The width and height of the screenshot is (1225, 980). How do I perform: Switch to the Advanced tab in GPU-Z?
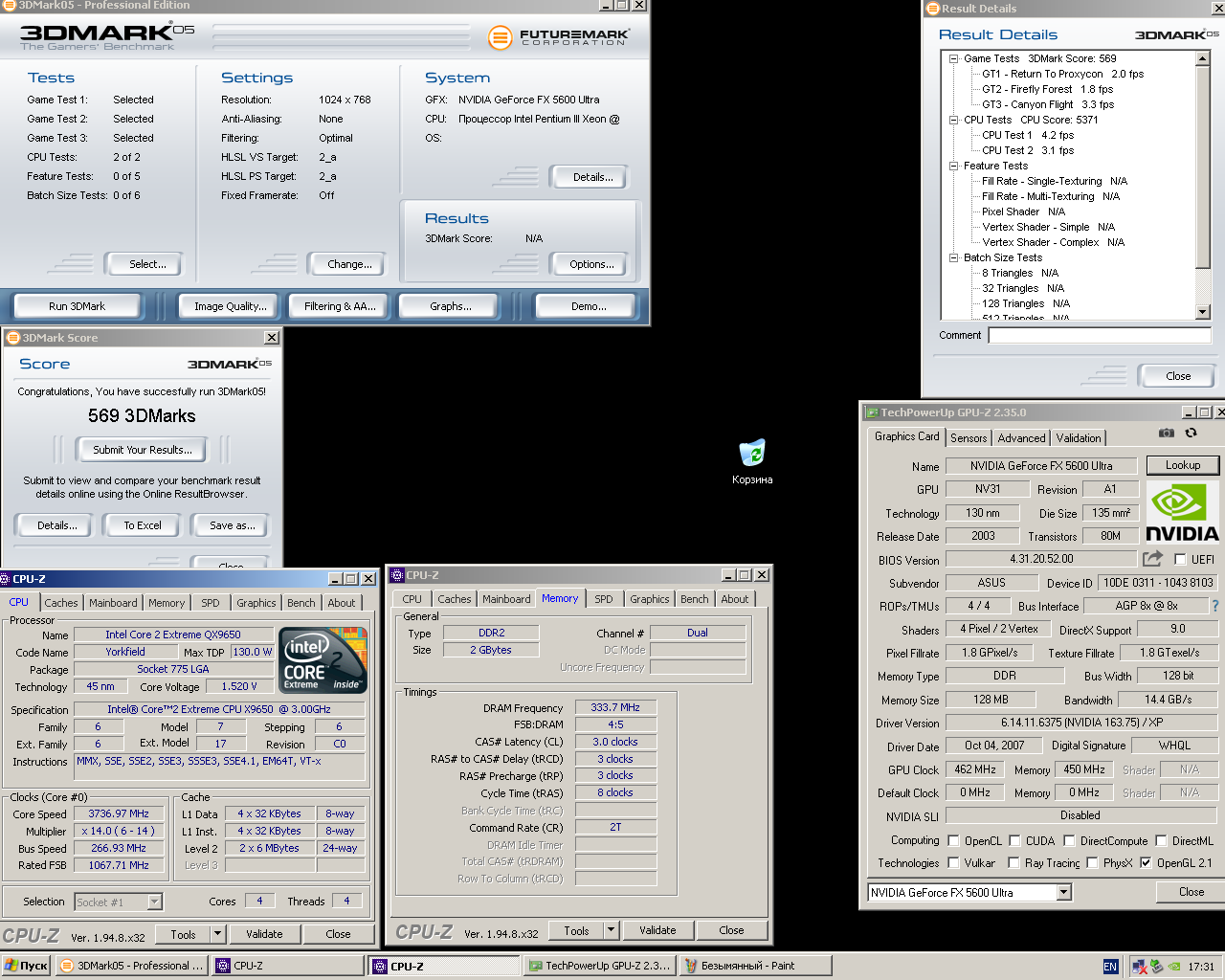pos(1021,437)
